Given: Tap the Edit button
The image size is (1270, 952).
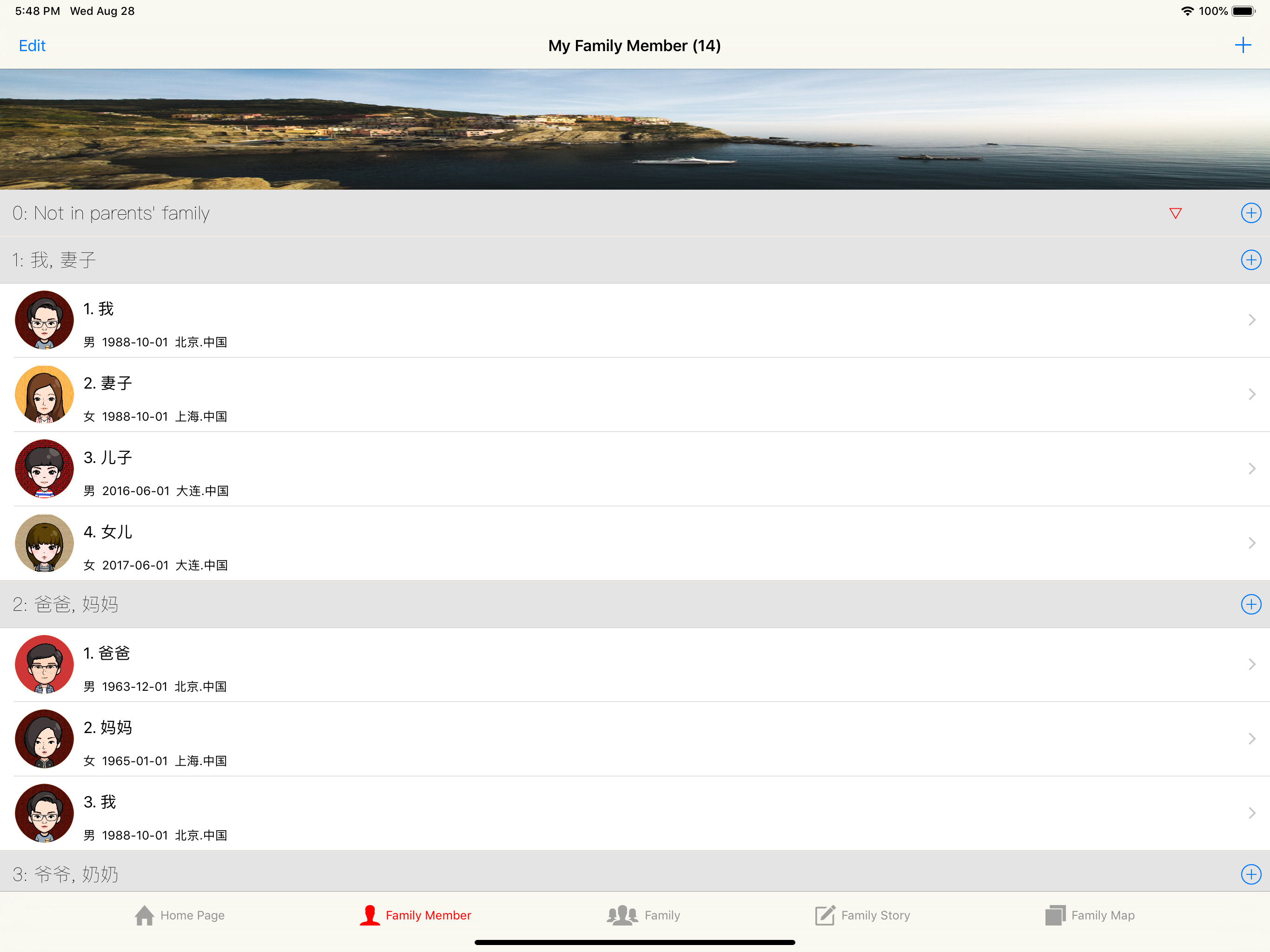Looking at the screenshot, I should 32,46.
